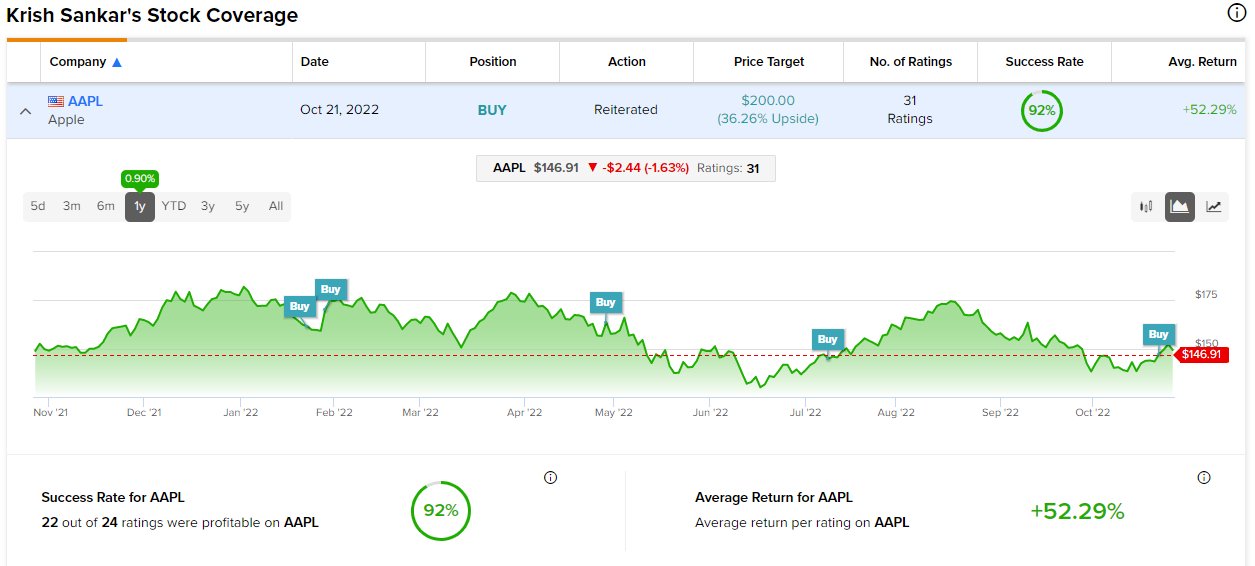This screenshot has height=566, width=1255.
Task: Click the red $146.91 price label on the chart
Action: tap(1201, 355)
